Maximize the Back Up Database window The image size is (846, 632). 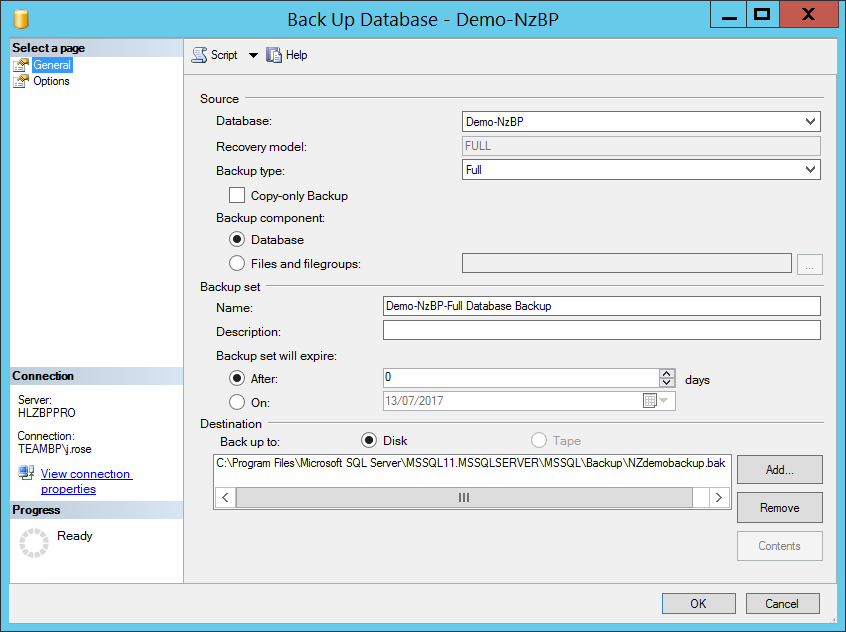762,15
